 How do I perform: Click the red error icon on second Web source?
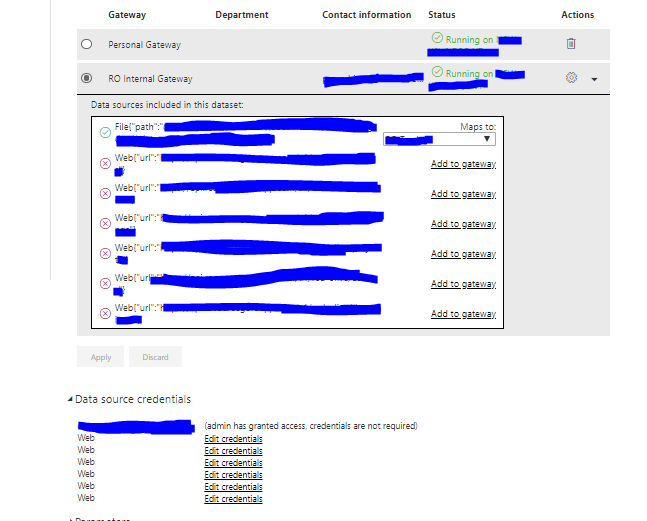pos(105,193)
